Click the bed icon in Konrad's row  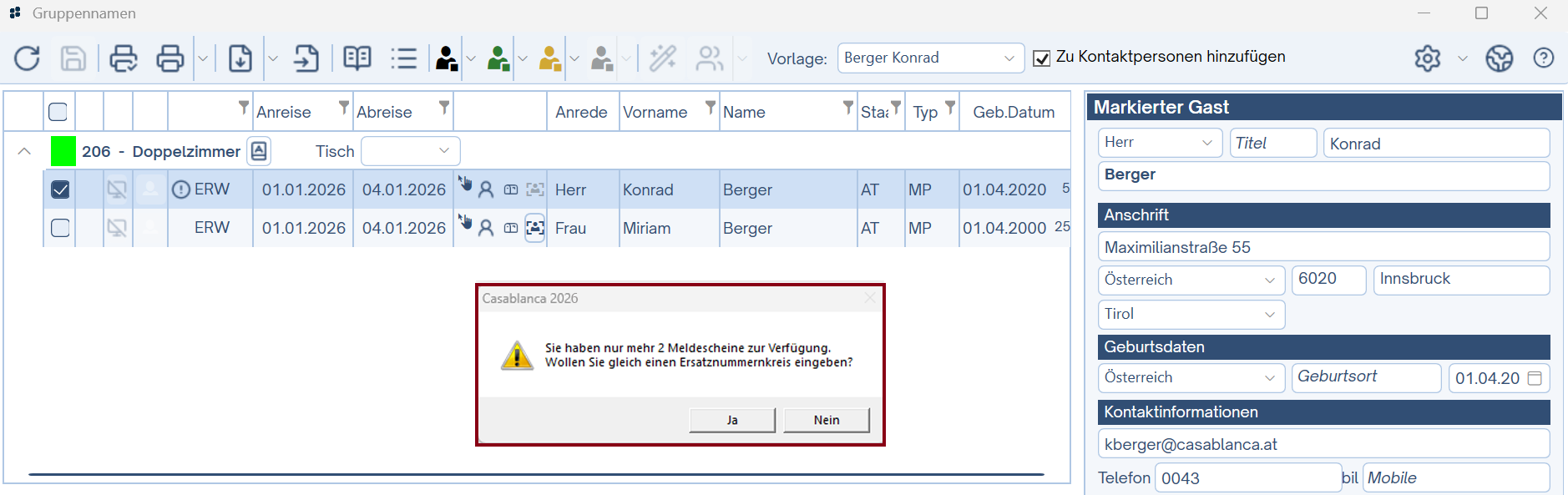(511, 190)
